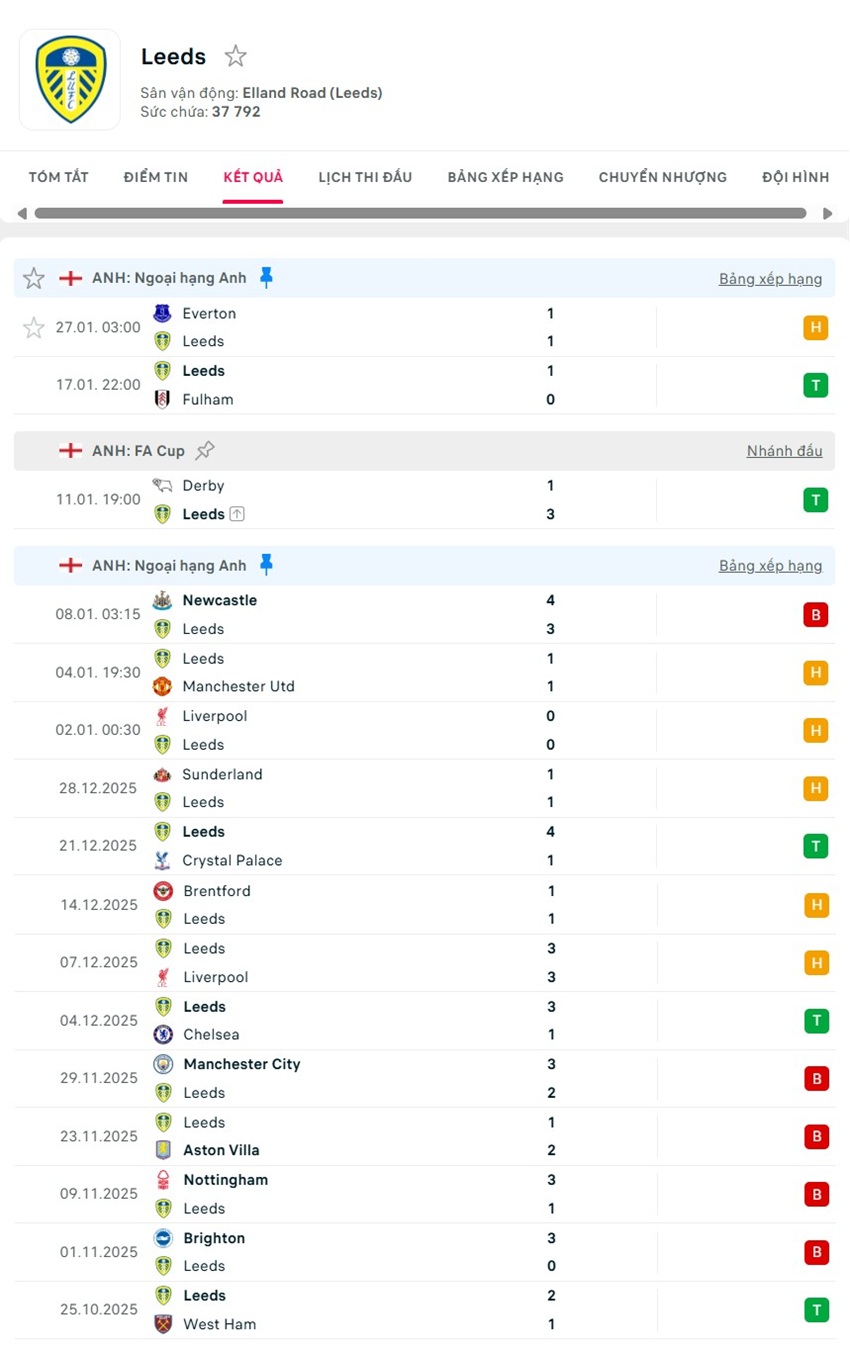
Task: Click the green T result badge for Fulham match
Action: [816, 384]
